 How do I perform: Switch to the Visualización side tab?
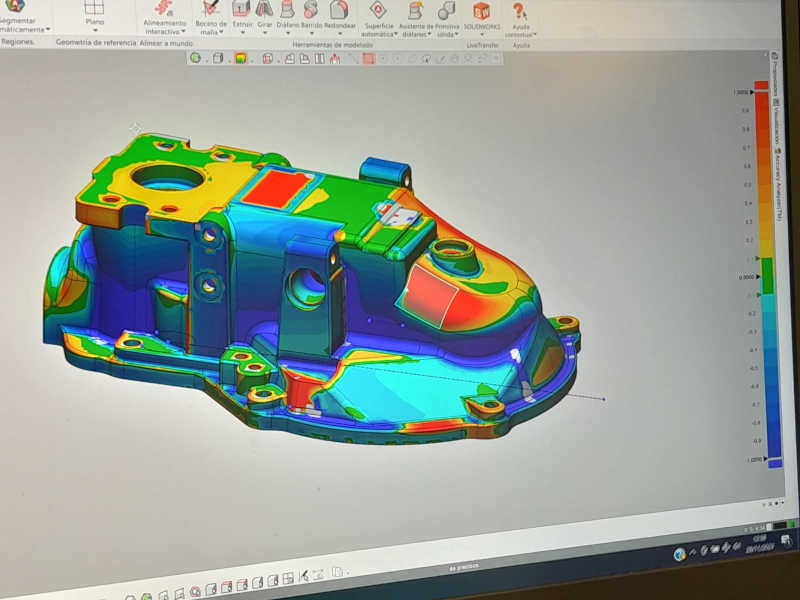coord(775,118)
